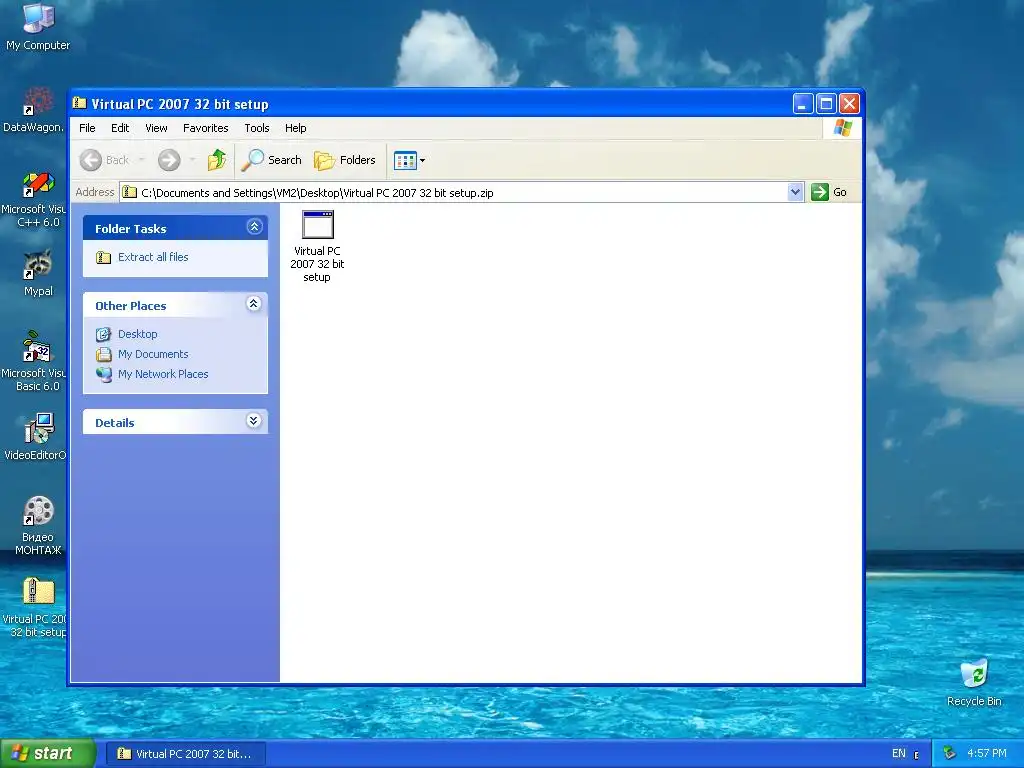Image resolution: width=1024 pixels, height=768 pixels.
Task: Select the Recycle Bin icon
Action: 974,682
